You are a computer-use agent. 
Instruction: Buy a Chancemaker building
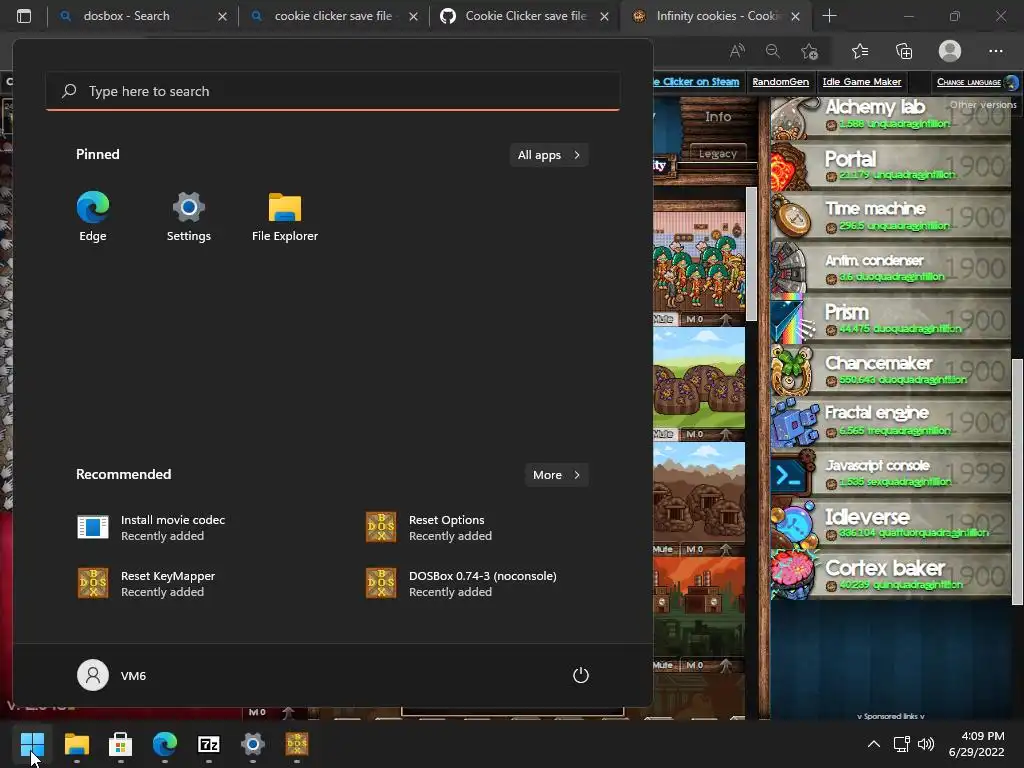pyautogui.click(x=891, y=370)
